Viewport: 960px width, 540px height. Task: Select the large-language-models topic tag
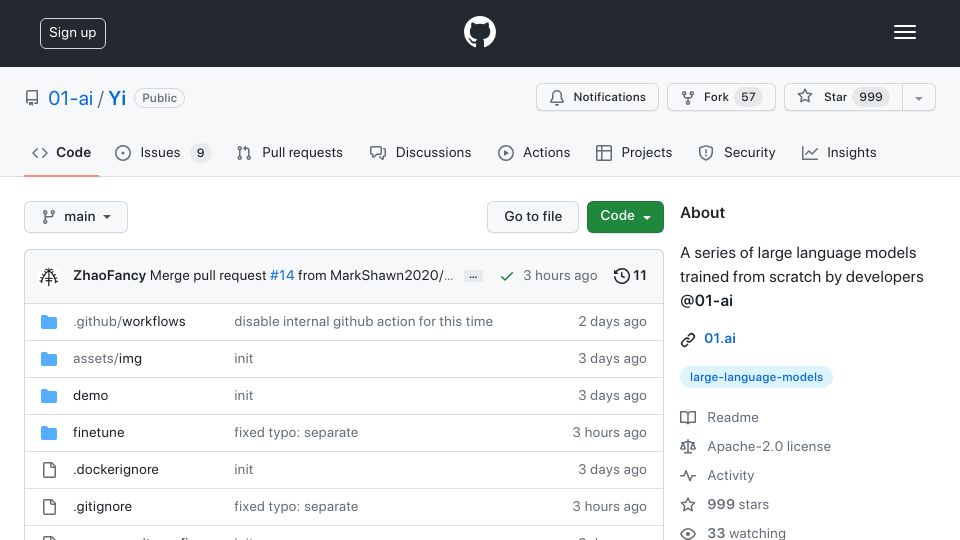pyautogui.click(x=756, y=377)
